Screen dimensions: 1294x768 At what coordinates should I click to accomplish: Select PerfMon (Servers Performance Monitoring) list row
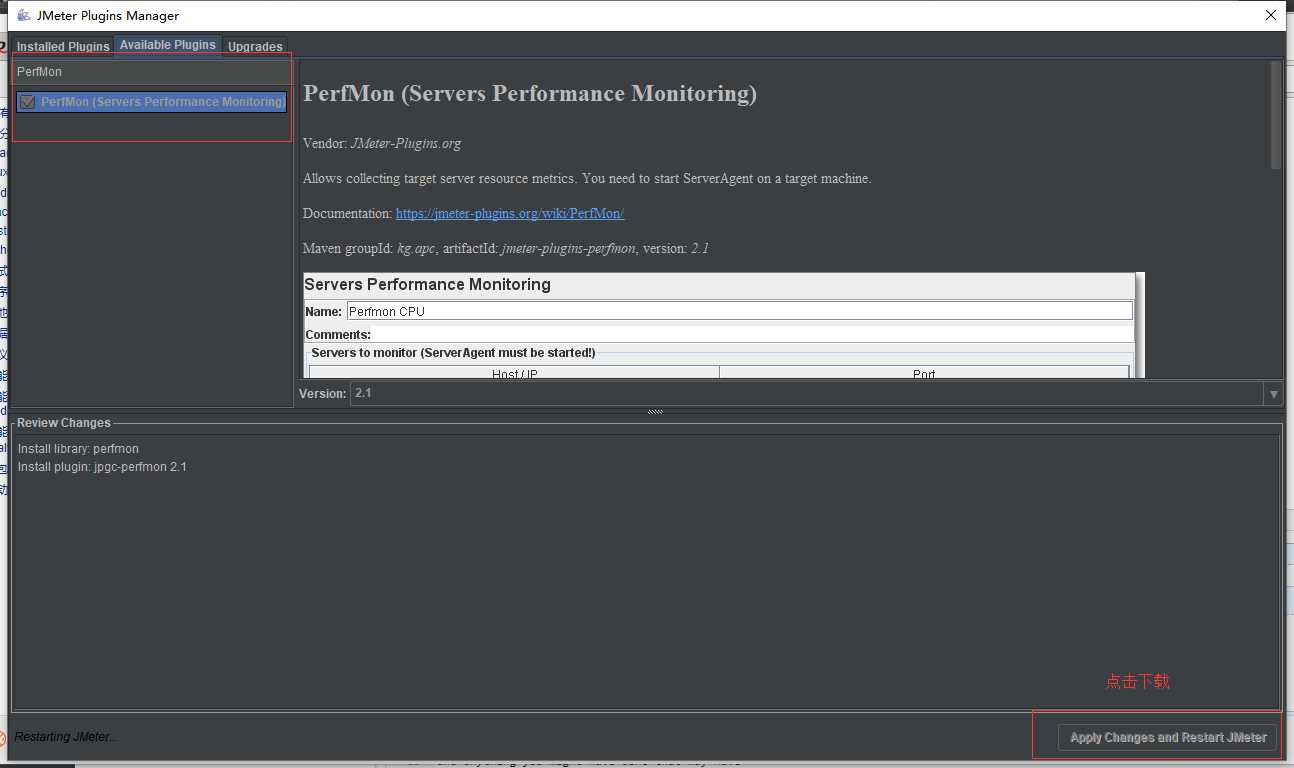[151, 102]
